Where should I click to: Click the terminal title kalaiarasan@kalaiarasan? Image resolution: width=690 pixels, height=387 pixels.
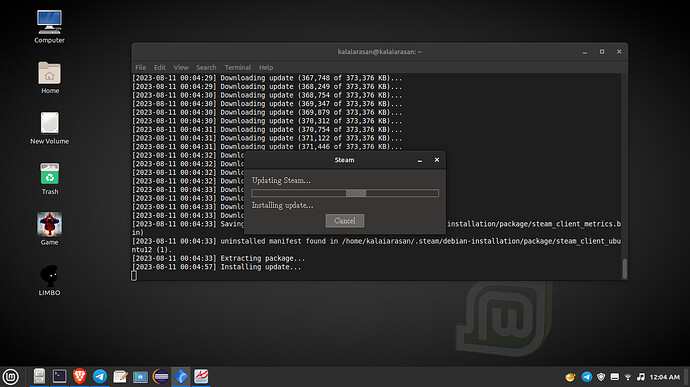[379, 52]
